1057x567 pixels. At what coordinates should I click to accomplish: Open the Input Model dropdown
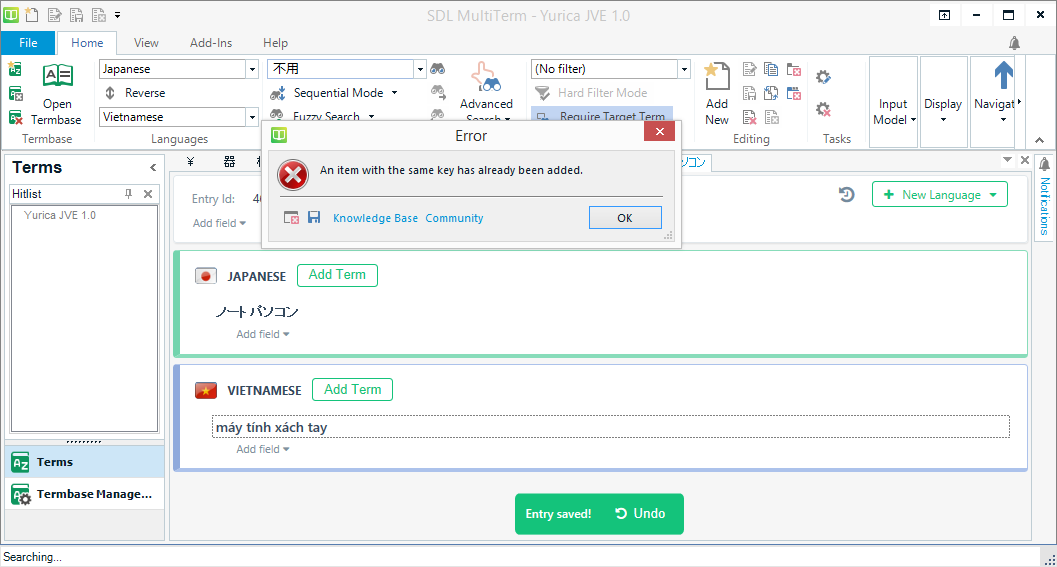[x=894, y=101]
